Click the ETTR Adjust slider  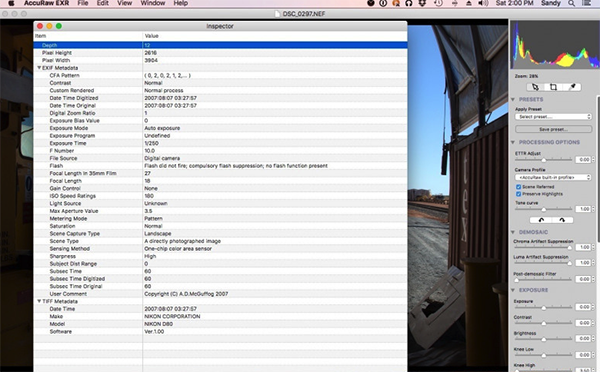coord(543,160)
